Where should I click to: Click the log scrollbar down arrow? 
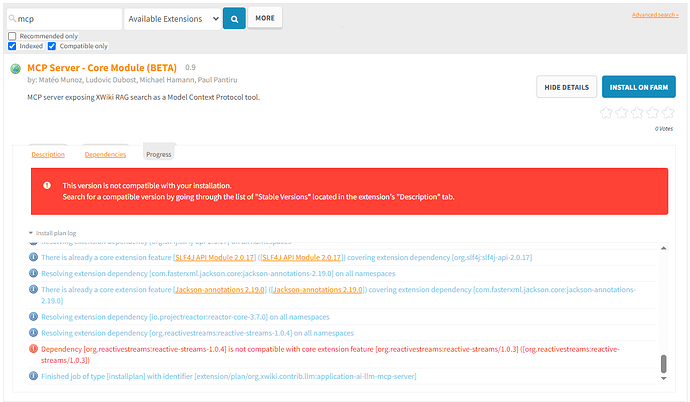click(664, 378)
